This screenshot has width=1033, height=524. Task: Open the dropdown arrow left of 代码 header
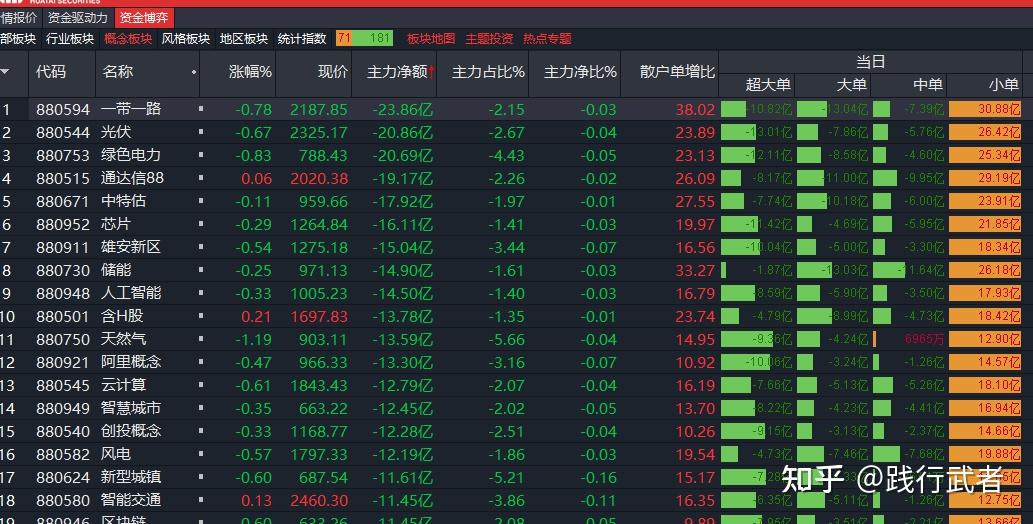6,72
